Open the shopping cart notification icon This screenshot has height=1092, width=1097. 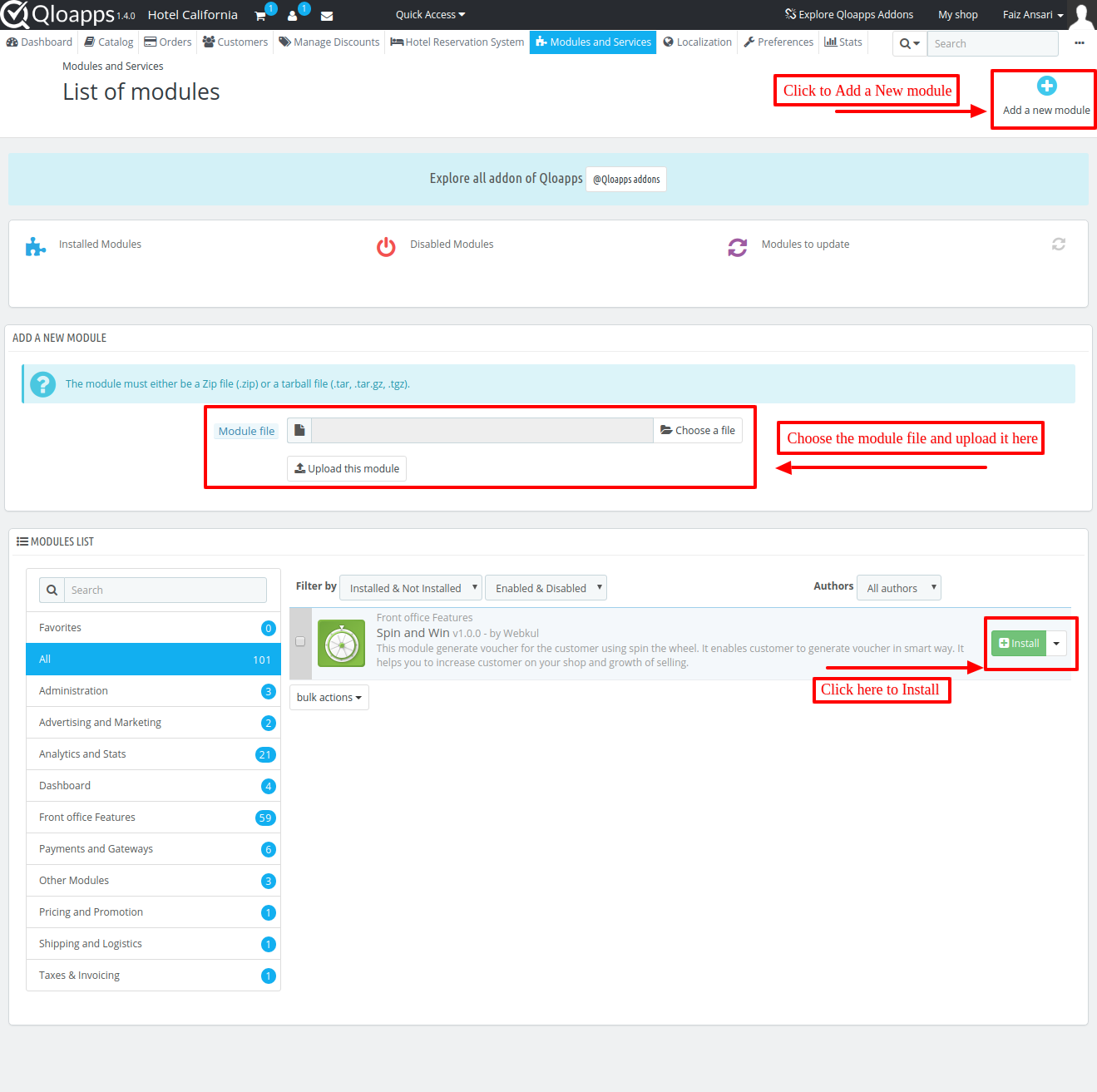tap(260, 16)
